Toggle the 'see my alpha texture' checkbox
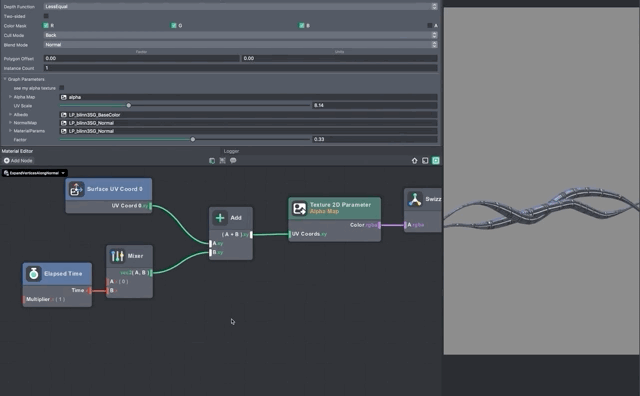 [62, 88]
